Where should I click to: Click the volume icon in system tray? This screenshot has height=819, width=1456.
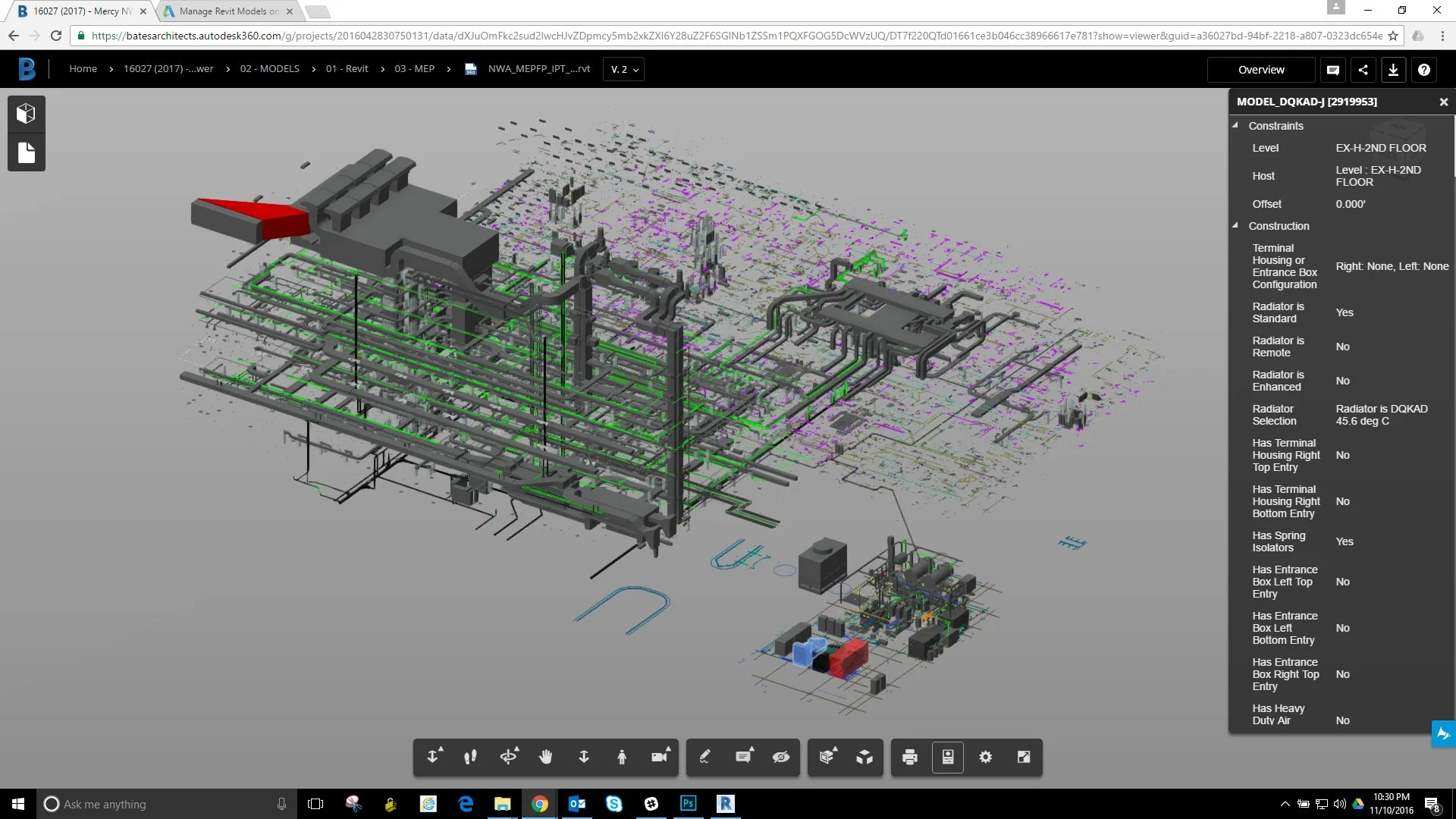(1340, 804)
